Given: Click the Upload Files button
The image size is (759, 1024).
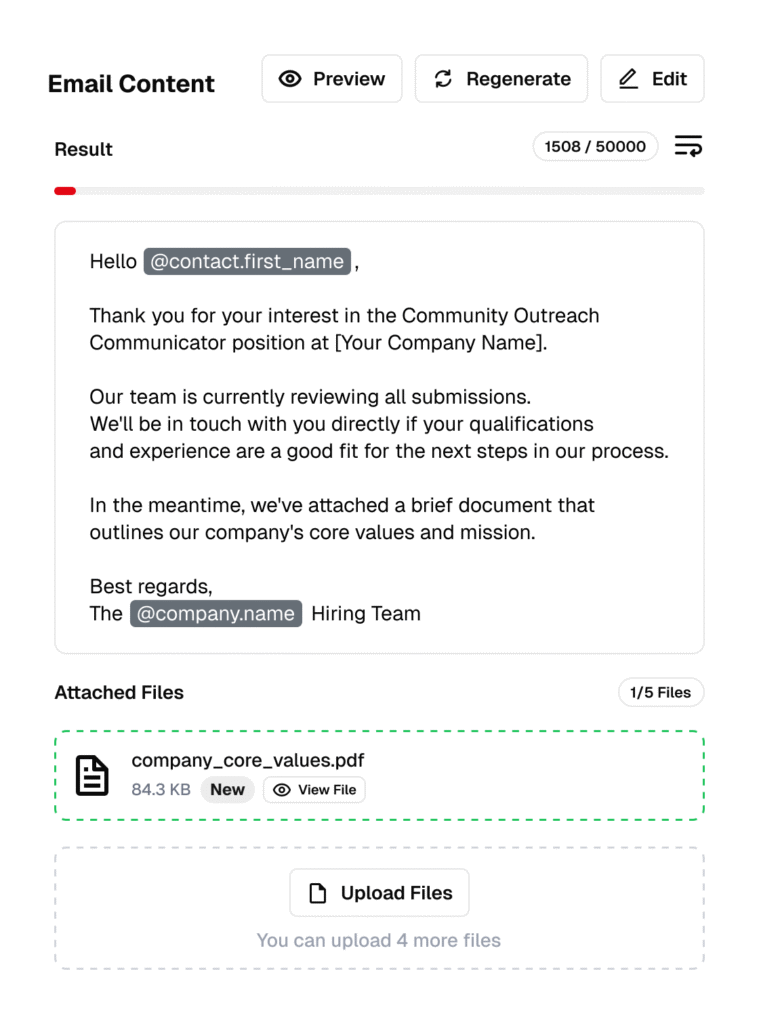Looking at the screenshot, I should coord(379,893).
